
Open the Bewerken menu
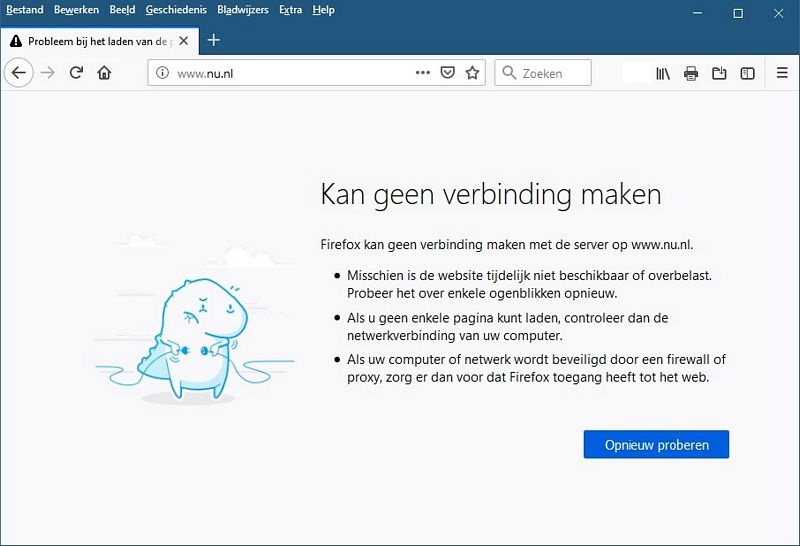click(x=77, y=10)
